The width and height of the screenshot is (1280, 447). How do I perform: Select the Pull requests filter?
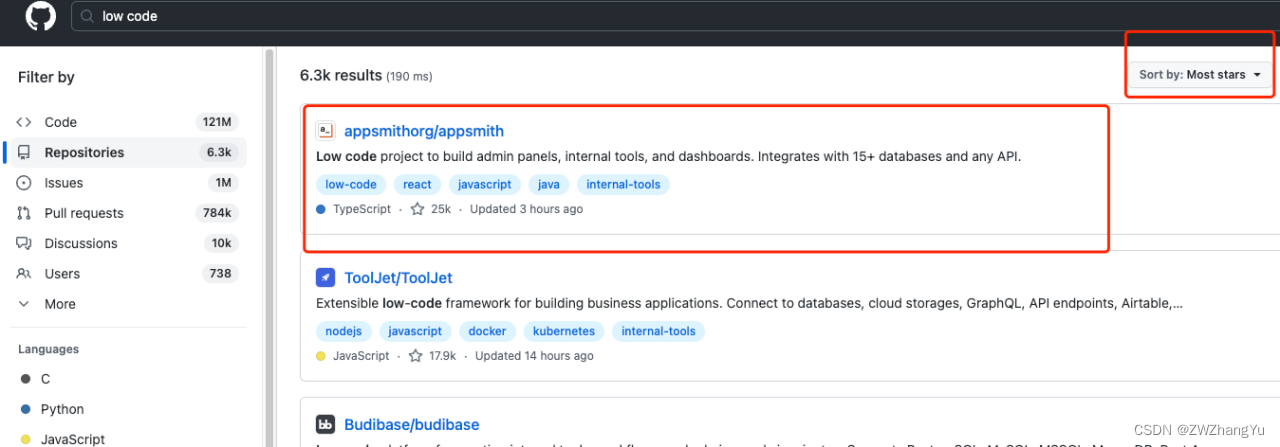pyautogui.click(x=125, y=213)
